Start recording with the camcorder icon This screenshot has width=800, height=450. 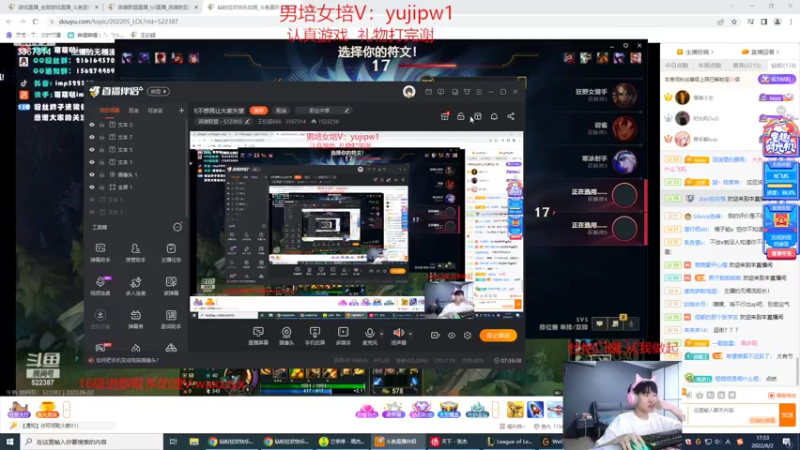(435, 335)
